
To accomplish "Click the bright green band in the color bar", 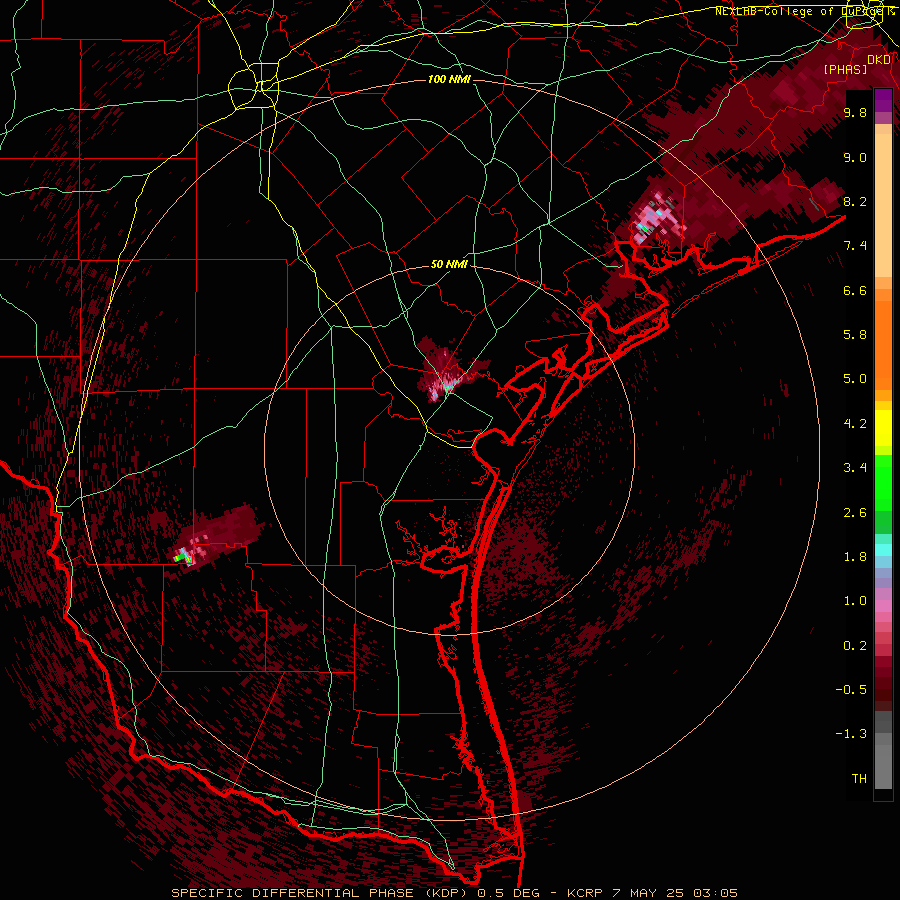I will coord(883,483).
